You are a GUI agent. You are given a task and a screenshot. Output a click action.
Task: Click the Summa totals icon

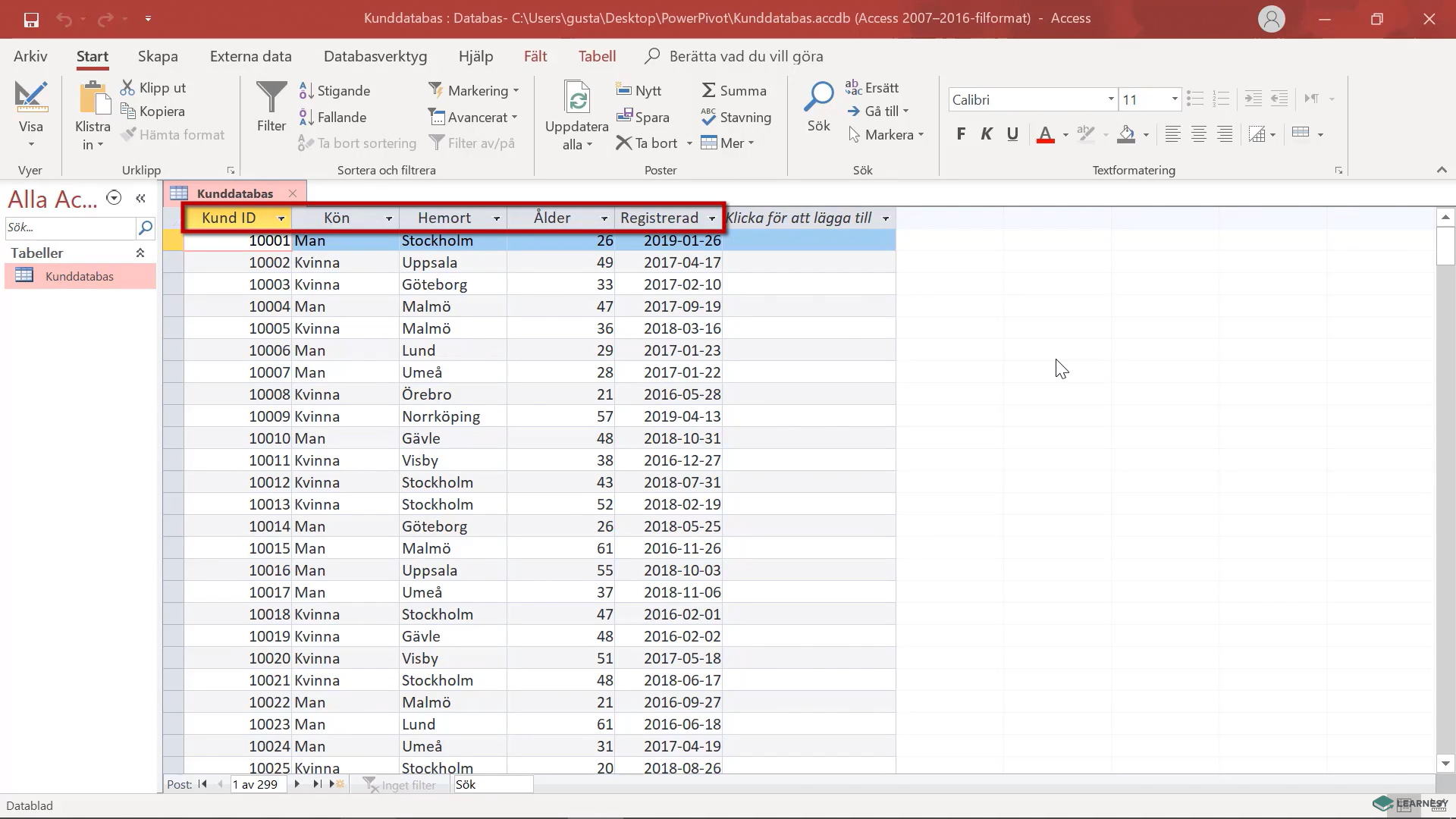point(710,89)
